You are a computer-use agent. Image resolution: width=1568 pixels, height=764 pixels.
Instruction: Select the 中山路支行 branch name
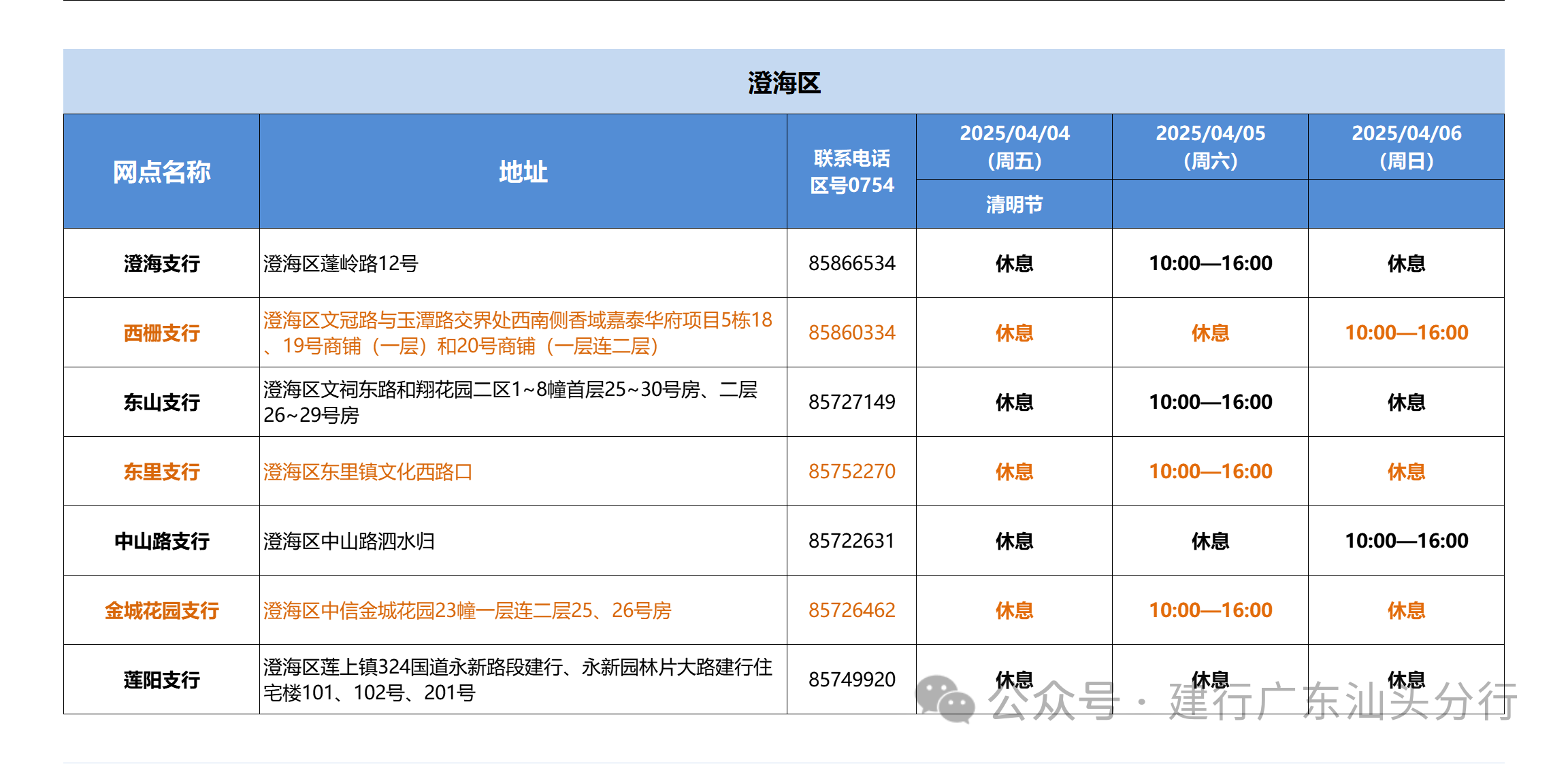point(161,541)
